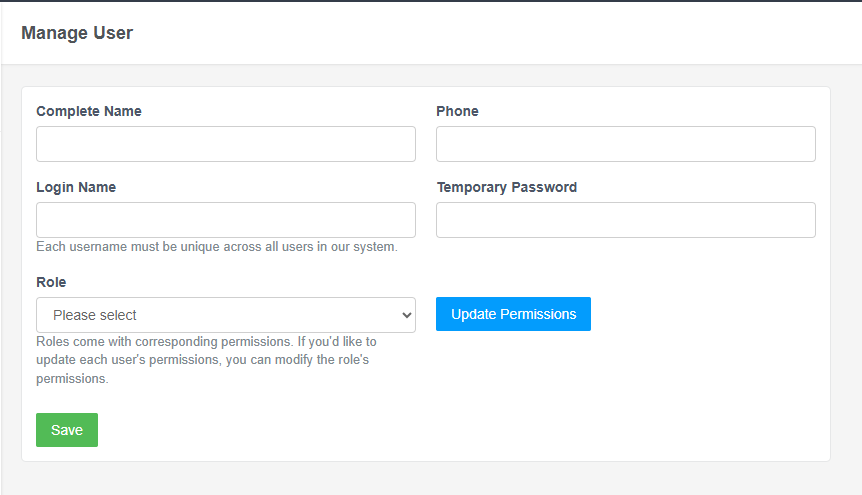The height and width of the screenshot is (495, 862).
Task: Click the Complete Name input field
Action: (225, 144)
